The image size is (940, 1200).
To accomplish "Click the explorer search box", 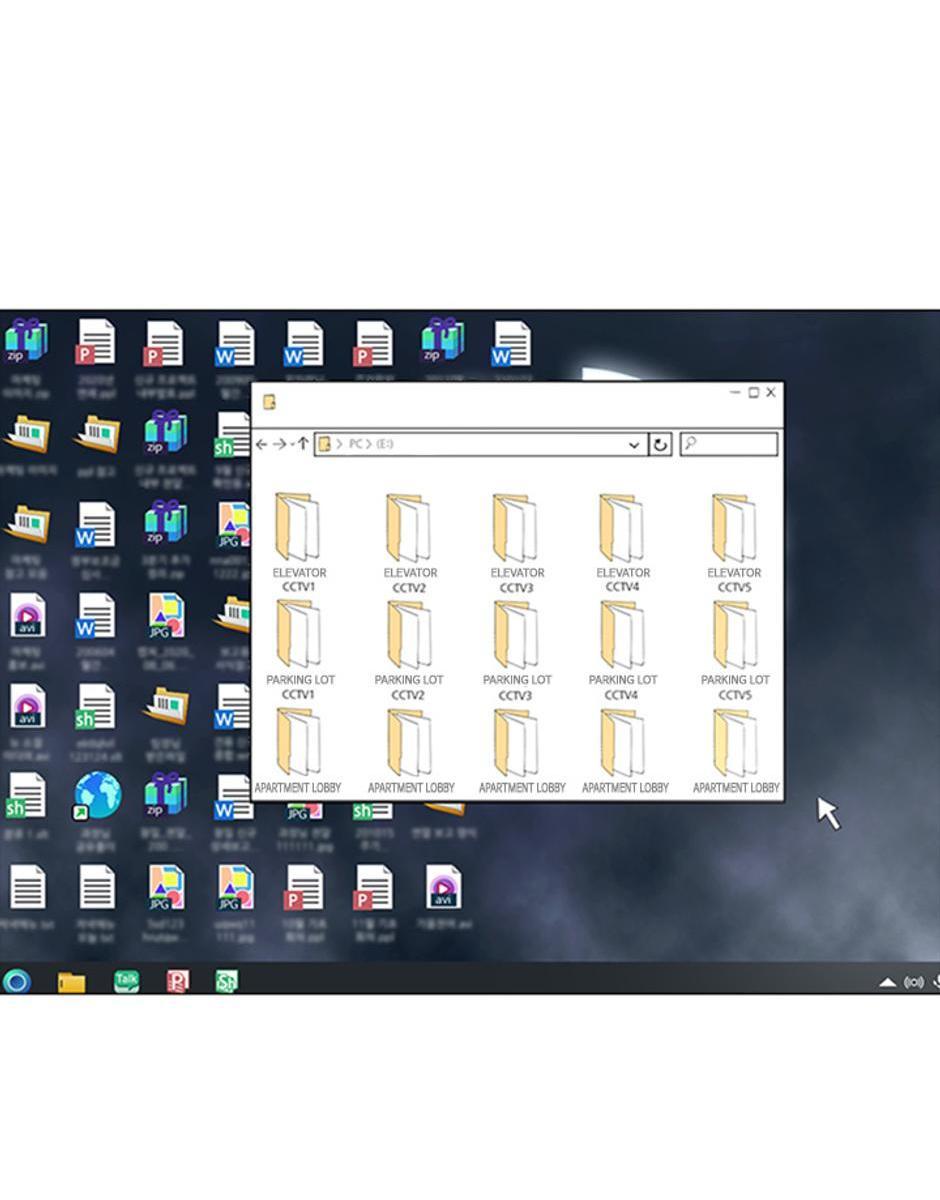I will pyautogui.click(x=729, y=444).
